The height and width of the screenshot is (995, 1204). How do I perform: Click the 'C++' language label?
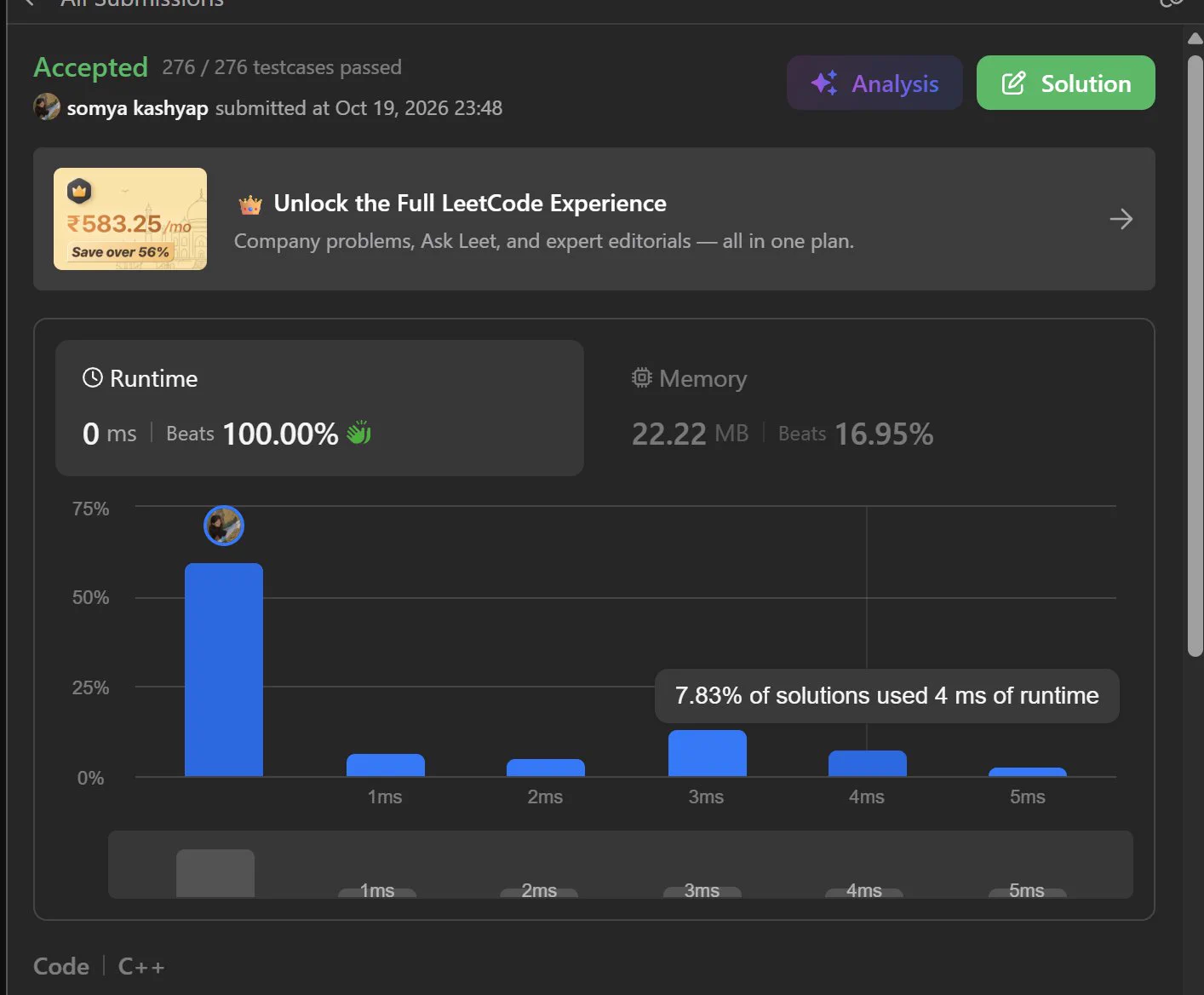(141, 966)
